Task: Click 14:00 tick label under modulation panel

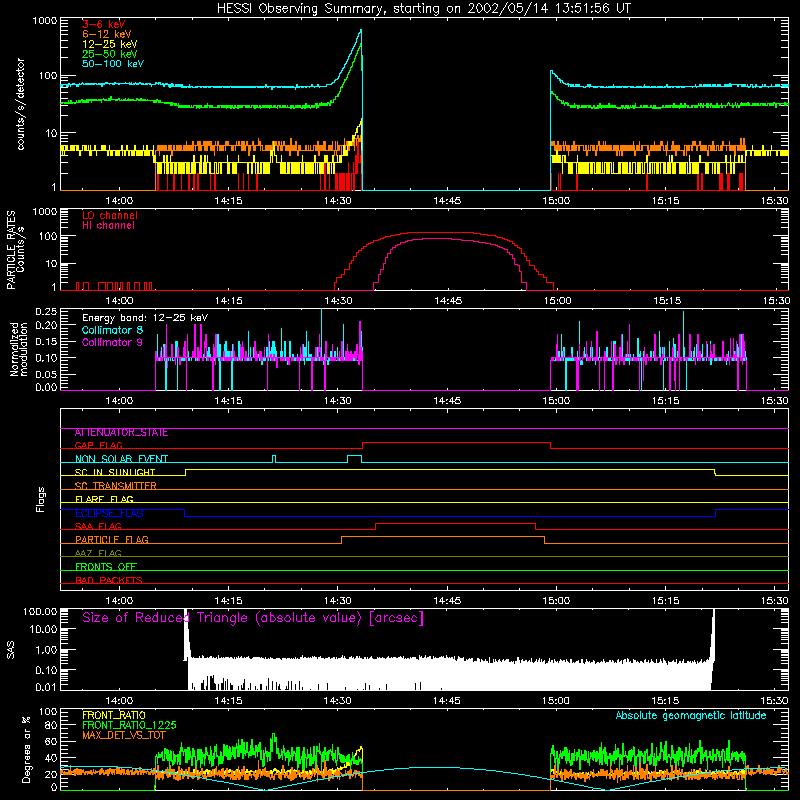Action: pyautogui.click(x=119, y=401)
